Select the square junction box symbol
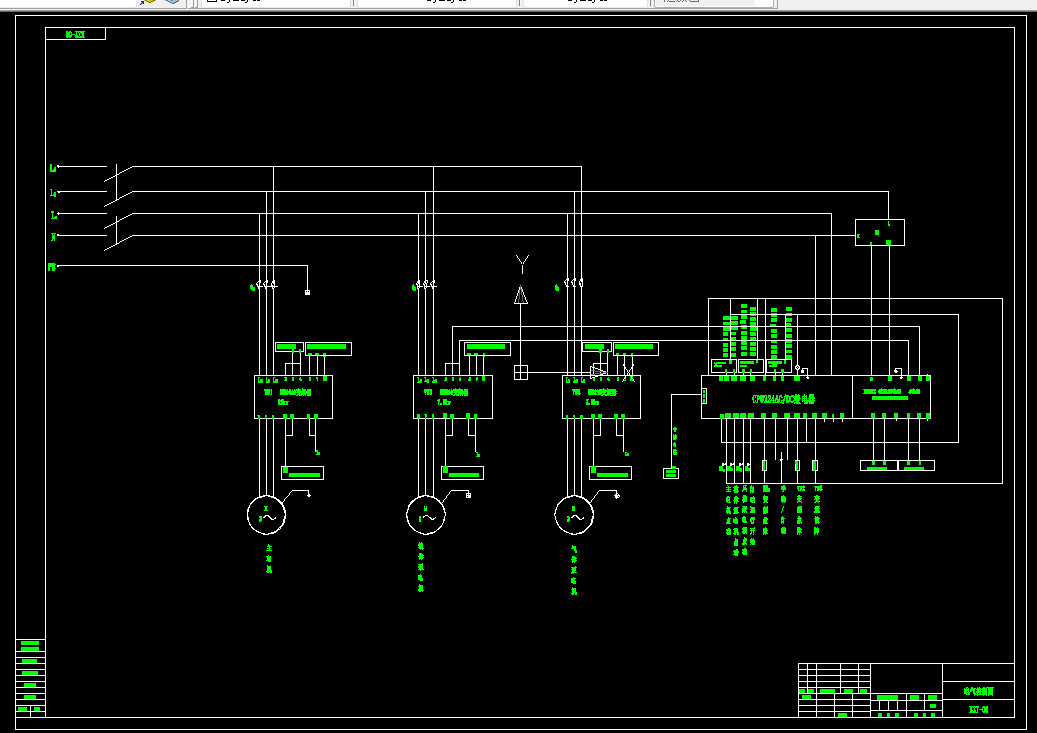 (x=521, y=372)
